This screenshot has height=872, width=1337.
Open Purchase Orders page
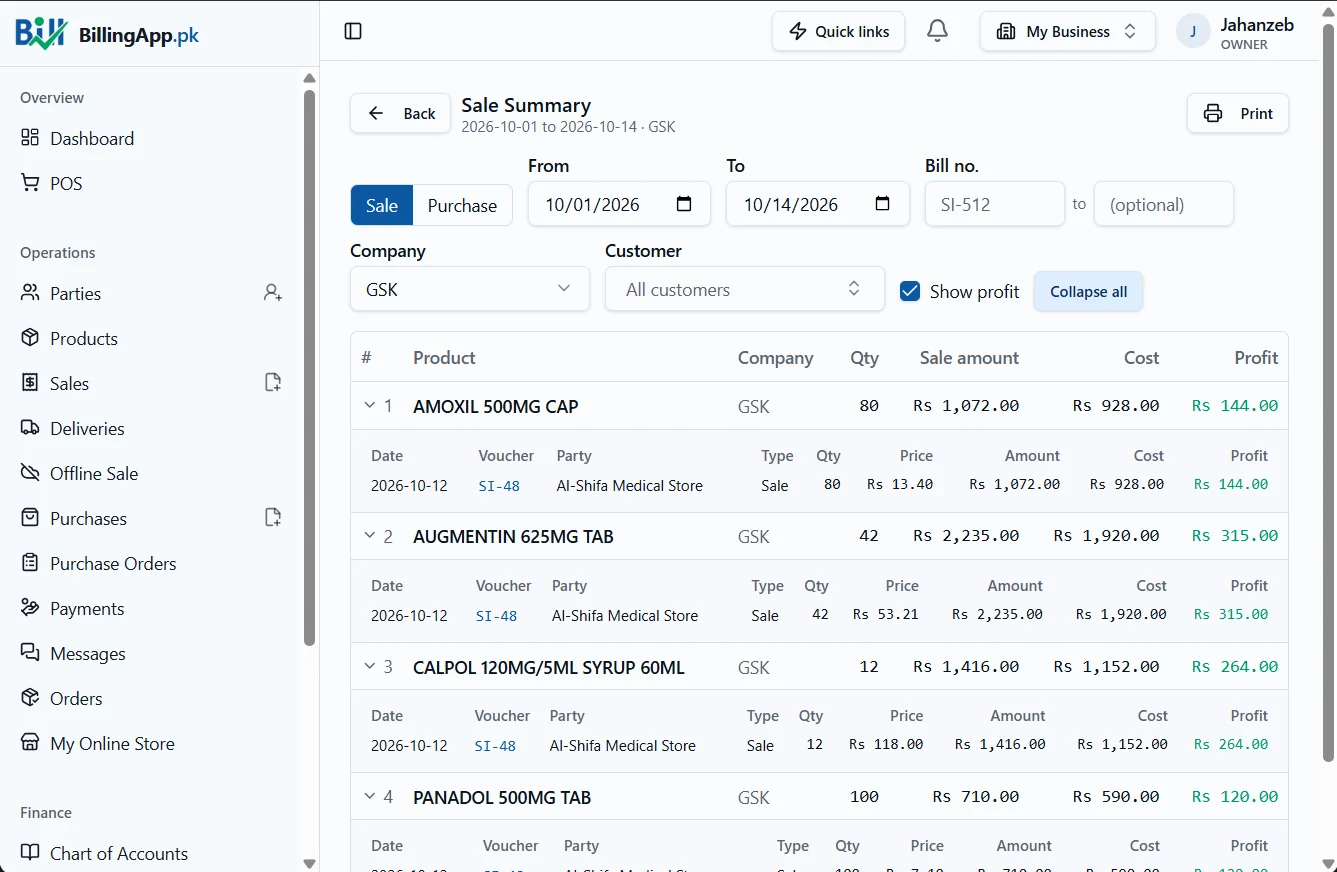(113, 563)
